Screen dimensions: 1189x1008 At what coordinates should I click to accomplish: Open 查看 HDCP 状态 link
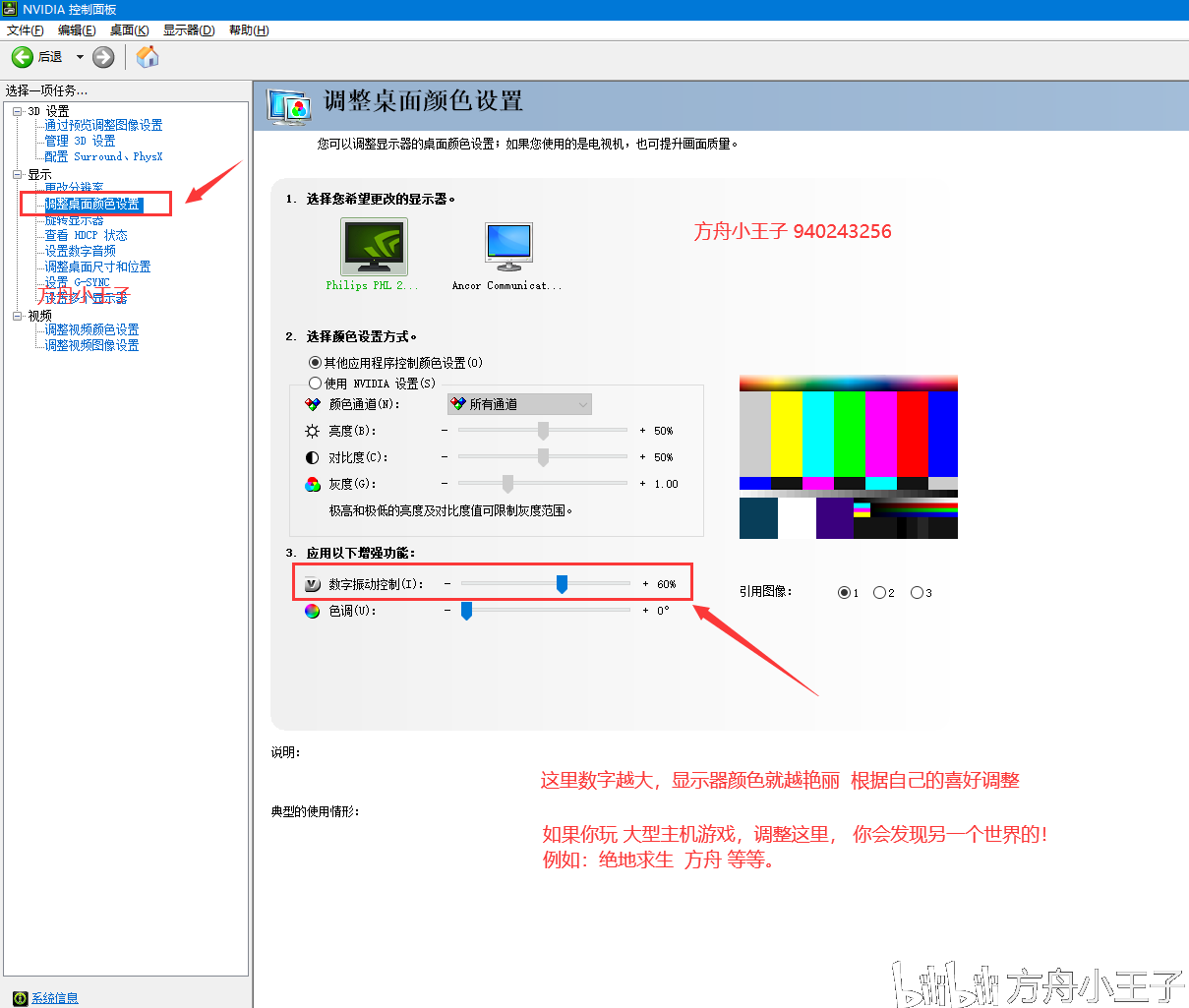coord(86,235)
